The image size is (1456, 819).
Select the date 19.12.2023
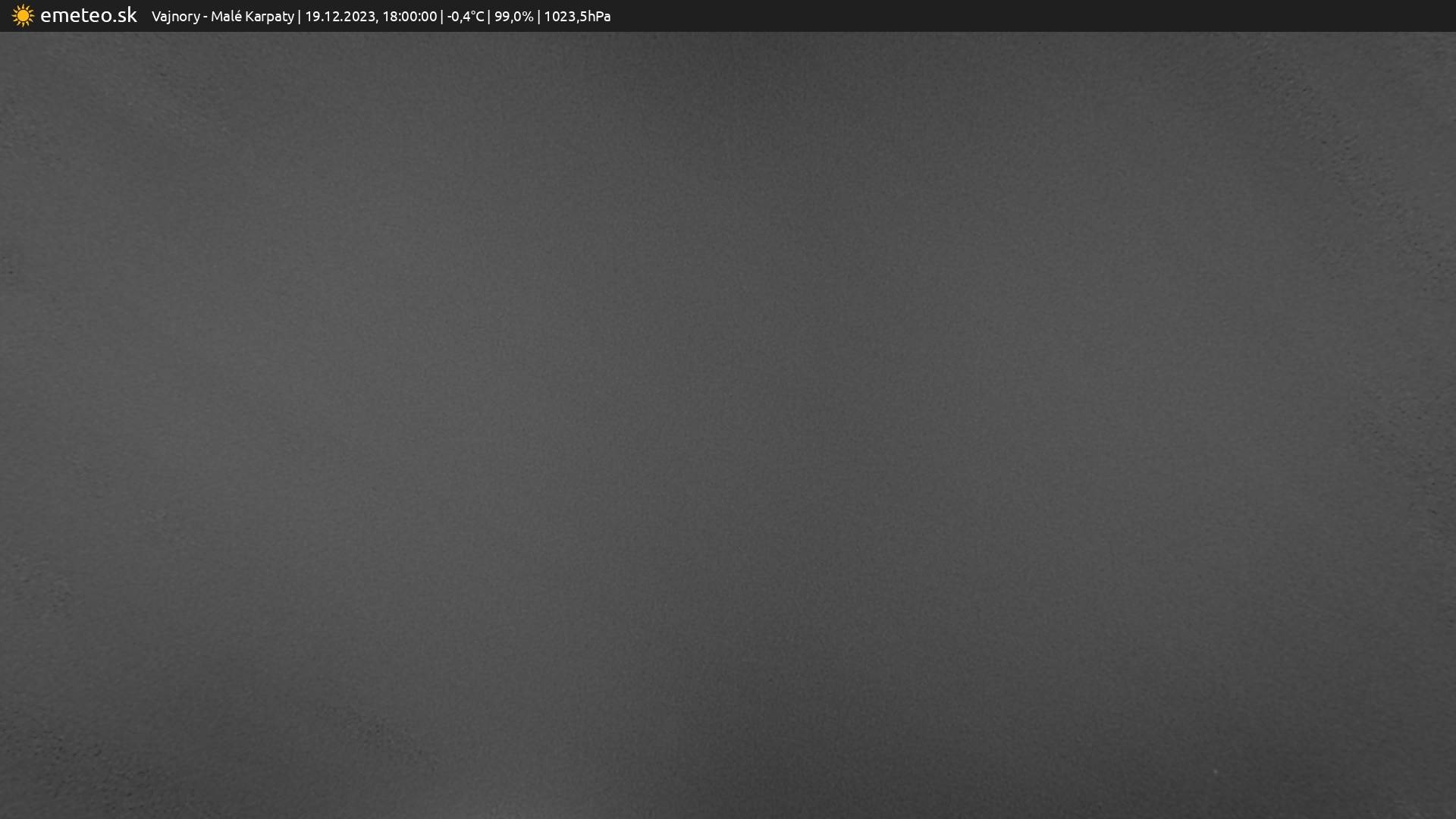click(340, 17)
